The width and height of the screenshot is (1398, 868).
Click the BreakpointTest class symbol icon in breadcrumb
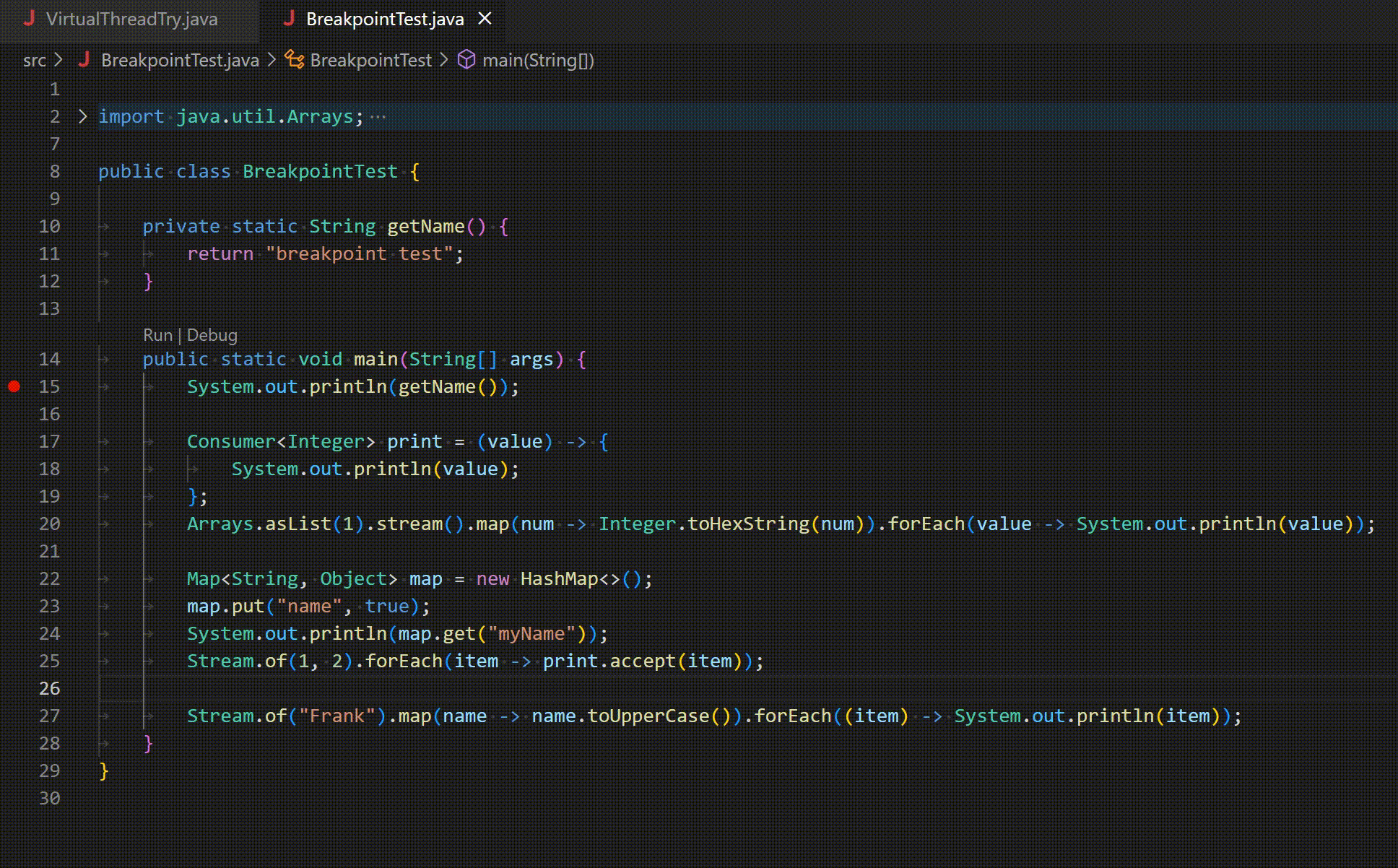coord(294,60)
